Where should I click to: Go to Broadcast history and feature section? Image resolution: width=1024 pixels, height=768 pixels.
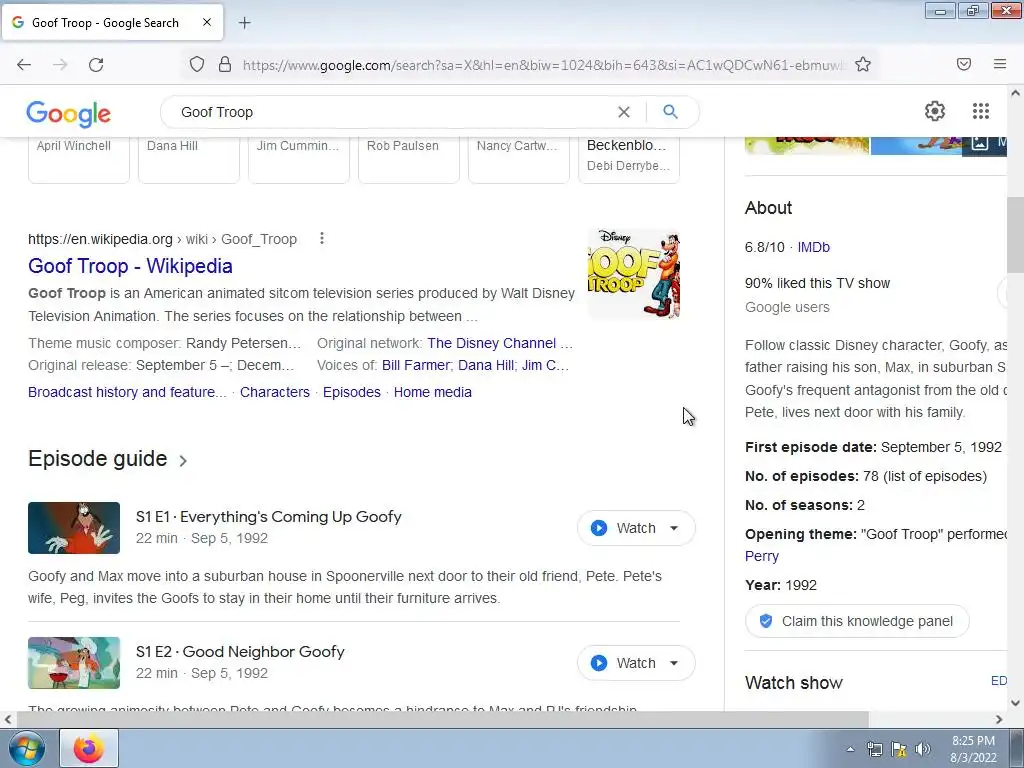click(x=127, y=392)
